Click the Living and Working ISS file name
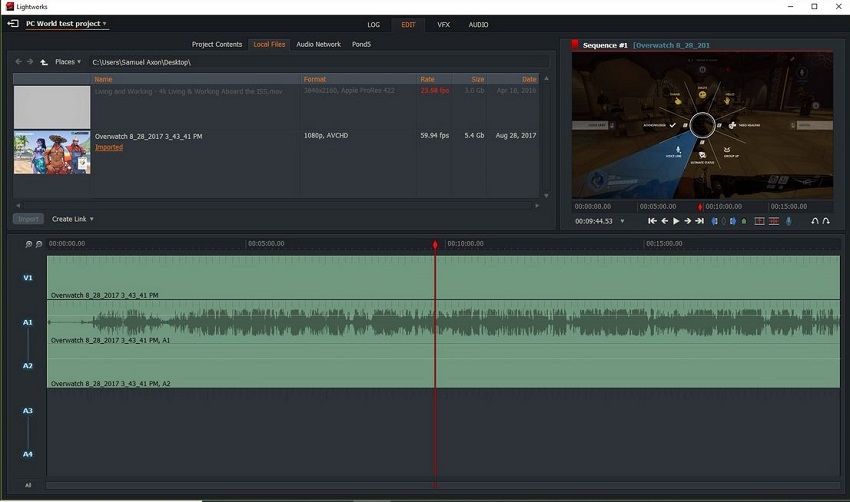The height and width of the screenshot is (502, 850). coord(189,91)
